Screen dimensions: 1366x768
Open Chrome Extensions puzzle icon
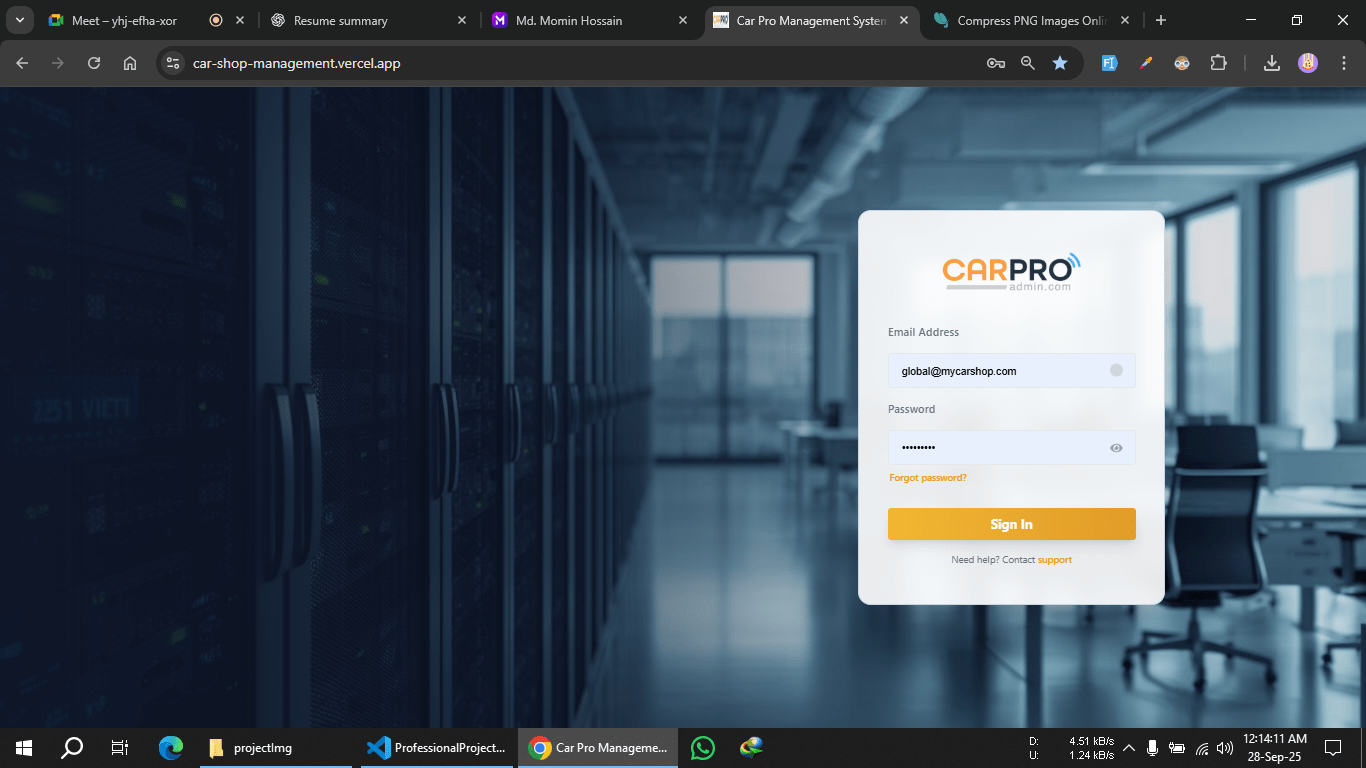click(1218, 63)
